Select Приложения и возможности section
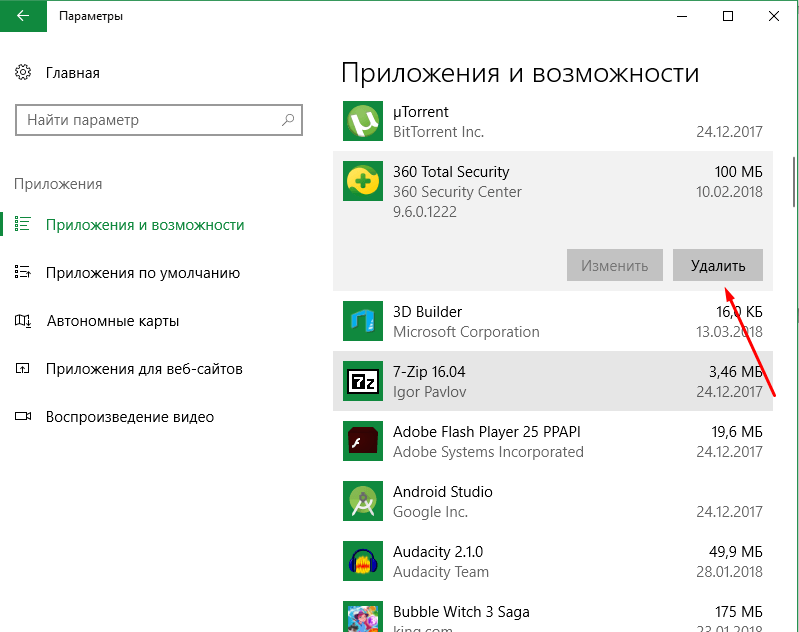Screen dimensions: 799x632 click(x=145, y=225)
